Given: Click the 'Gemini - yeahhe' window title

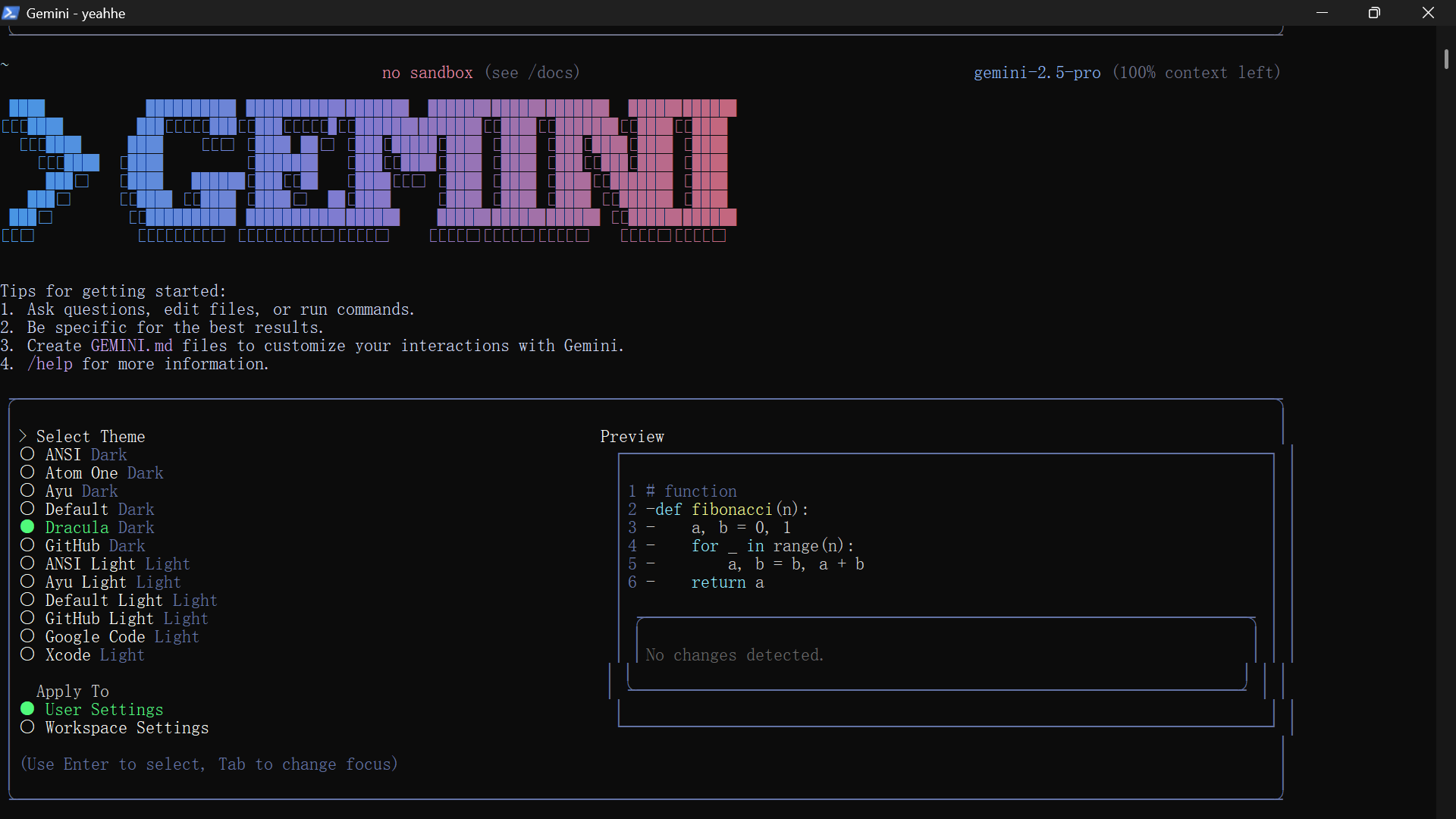Looking at the screenshot, I should click(x=76, y=14).
